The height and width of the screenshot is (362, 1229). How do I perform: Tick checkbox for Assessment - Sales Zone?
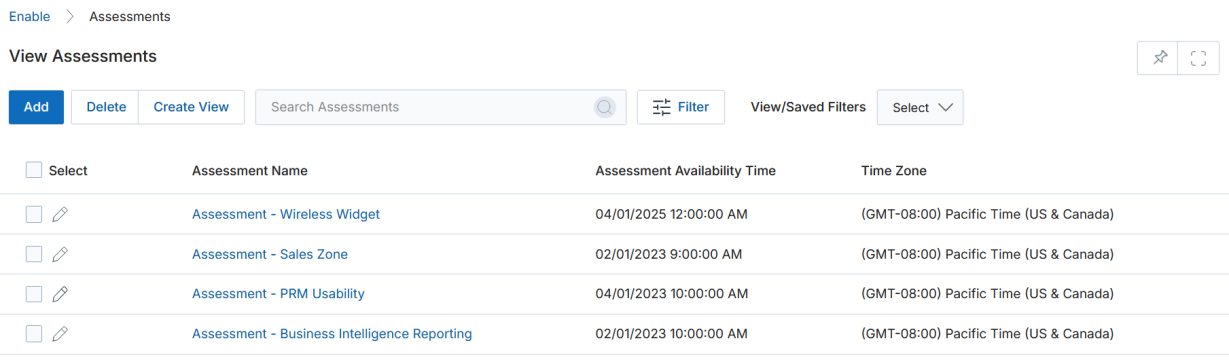coord(34,254)
